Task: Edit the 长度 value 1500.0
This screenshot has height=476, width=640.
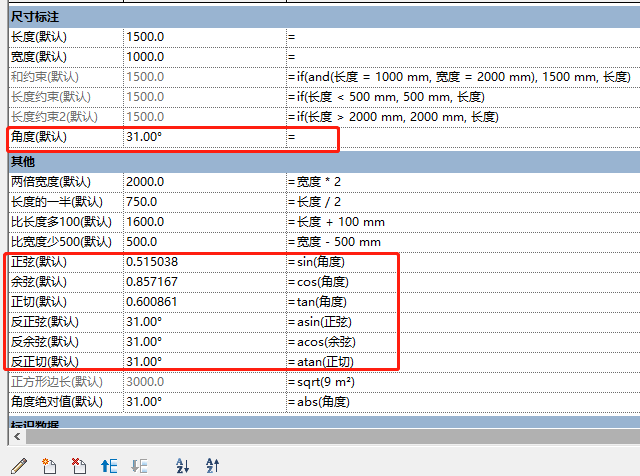Action: point(145,37)
